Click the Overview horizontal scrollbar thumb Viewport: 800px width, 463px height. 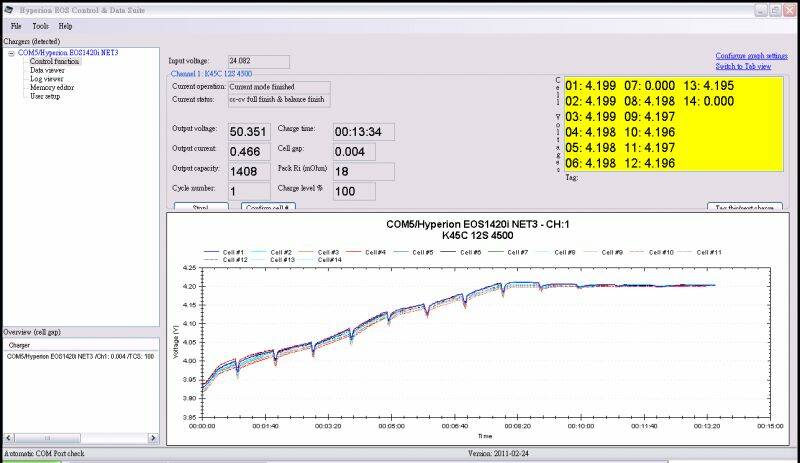pyautogui.click(x=47, y=438)
